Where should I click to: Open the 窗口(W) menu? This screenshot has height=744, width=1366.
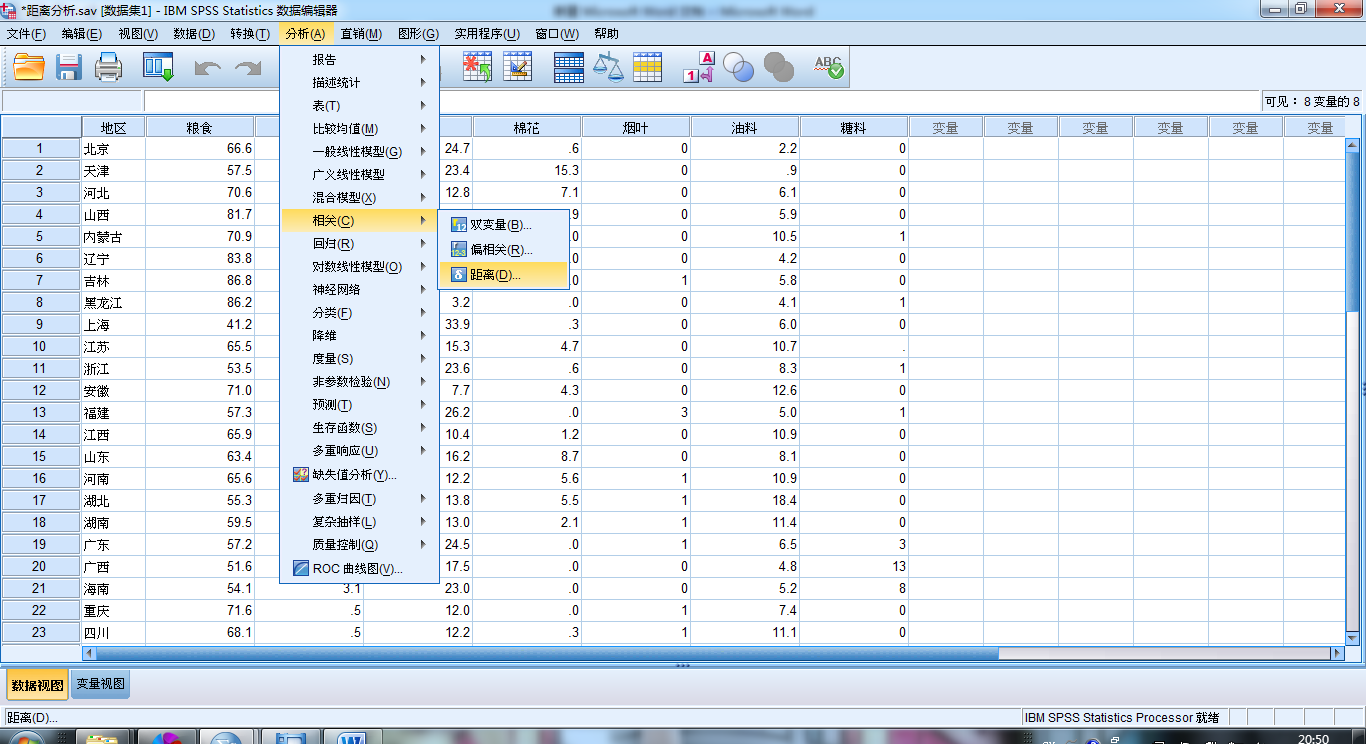[557, 34]
